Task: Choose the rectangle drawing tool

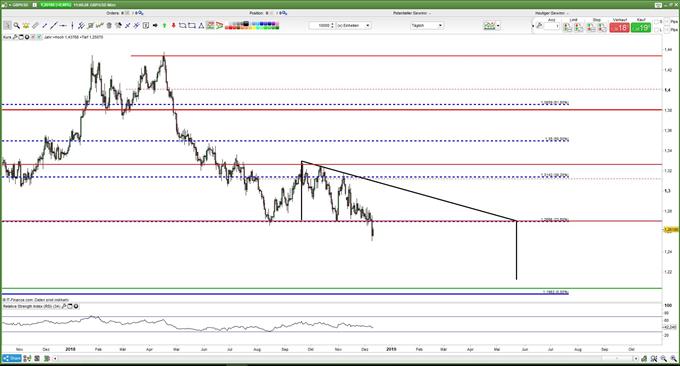Action: pyautogui.click(x=192, y=26)
